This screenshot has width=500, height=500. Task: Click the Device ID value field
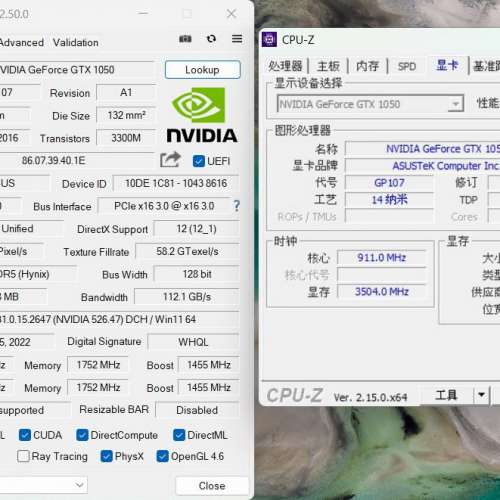pyautogui.click(x=176, y=183)
